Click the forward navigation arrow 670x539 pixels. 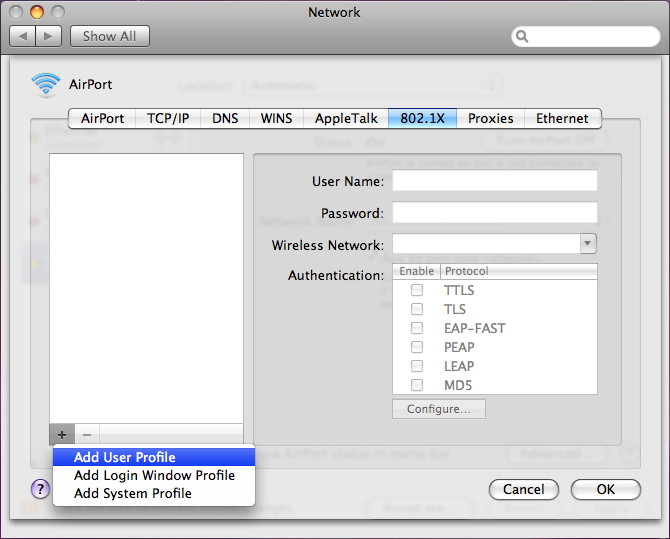(49, 36)
